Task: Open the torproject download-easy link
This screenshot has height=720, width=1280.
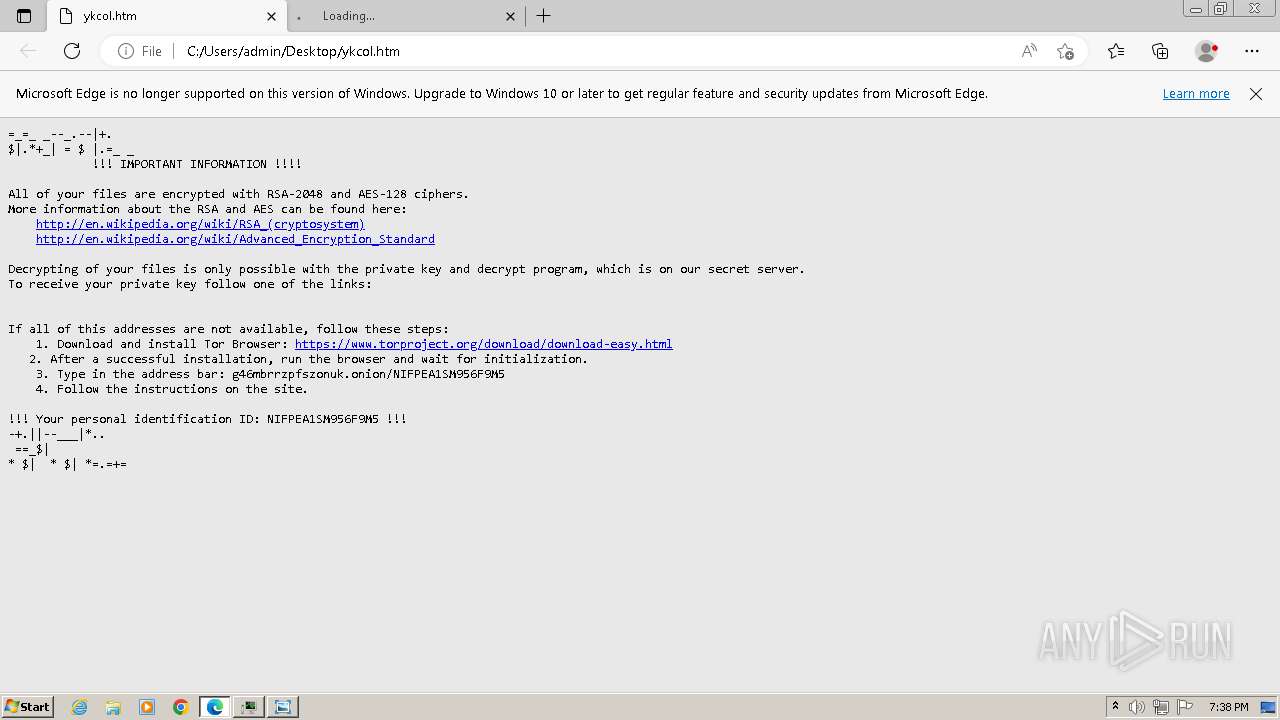Action: [x=483, y=344]
